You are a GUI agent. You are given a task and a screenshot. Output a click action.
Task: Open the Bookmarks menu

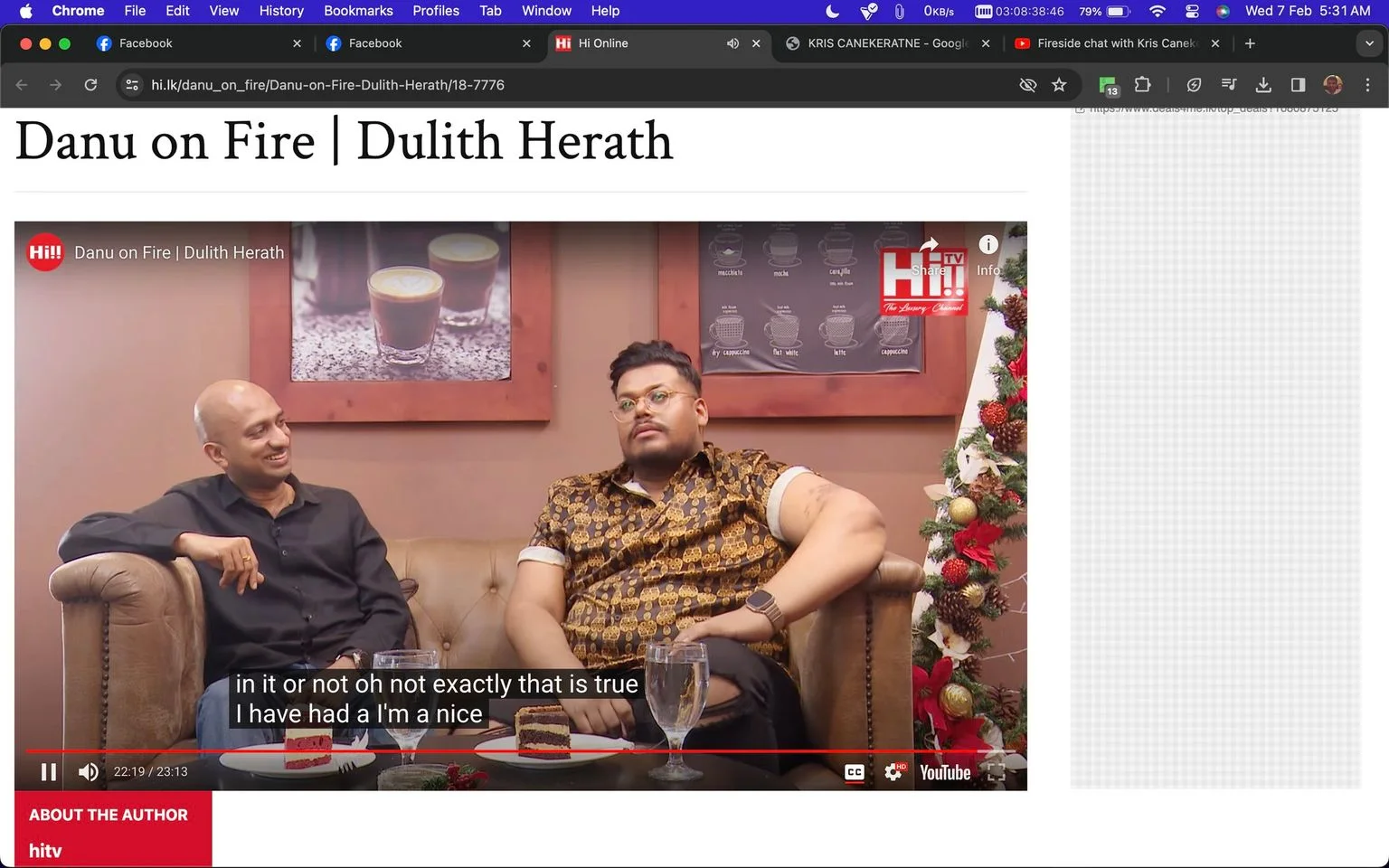(358, 11)
